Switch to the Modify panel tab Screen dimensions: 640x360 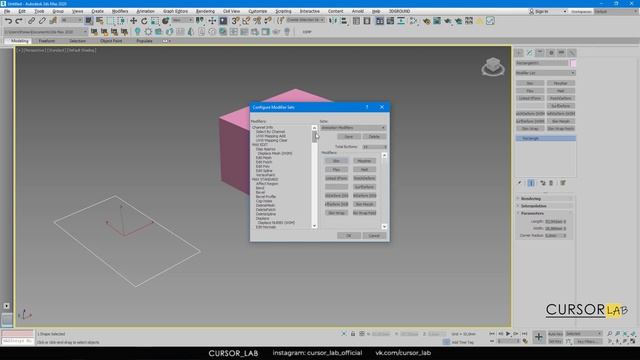[x=529, y=53]
